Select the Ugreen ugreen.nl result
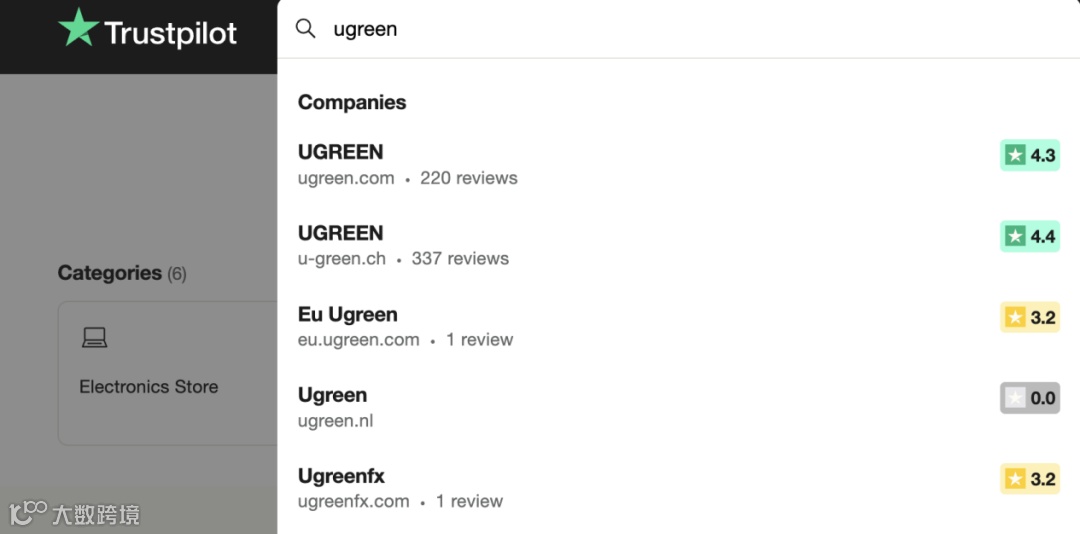 tap(678, 407)
